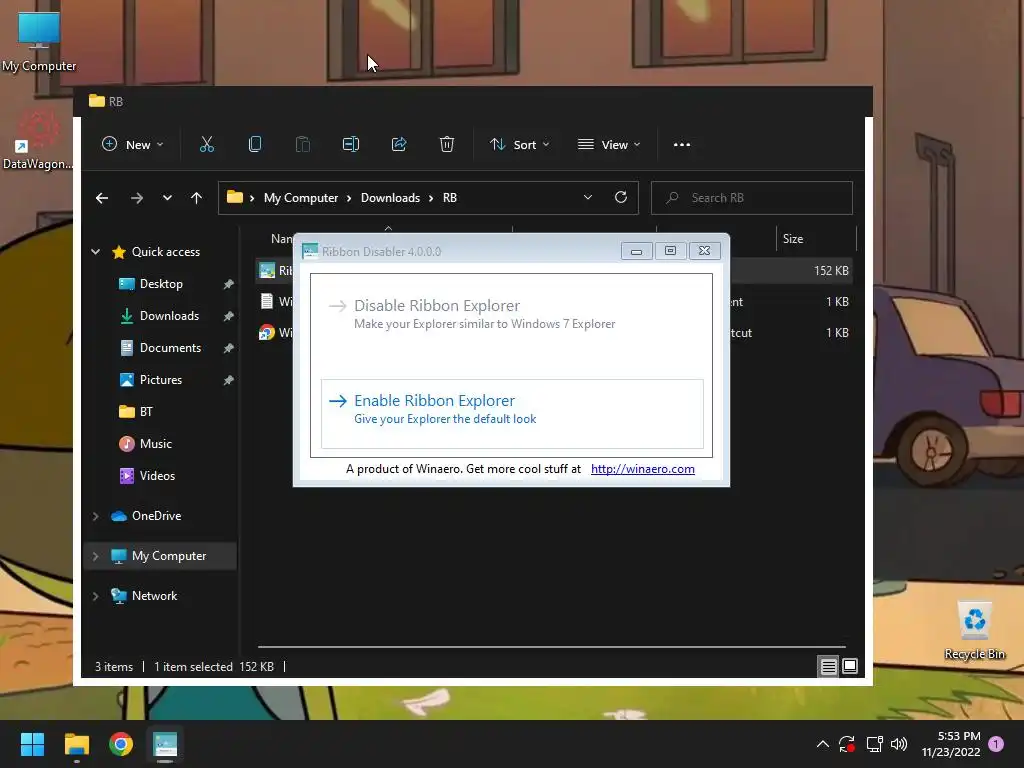Open the http://winaero.com link
This screenshot has width=1024, height=768.
point(643,469)
